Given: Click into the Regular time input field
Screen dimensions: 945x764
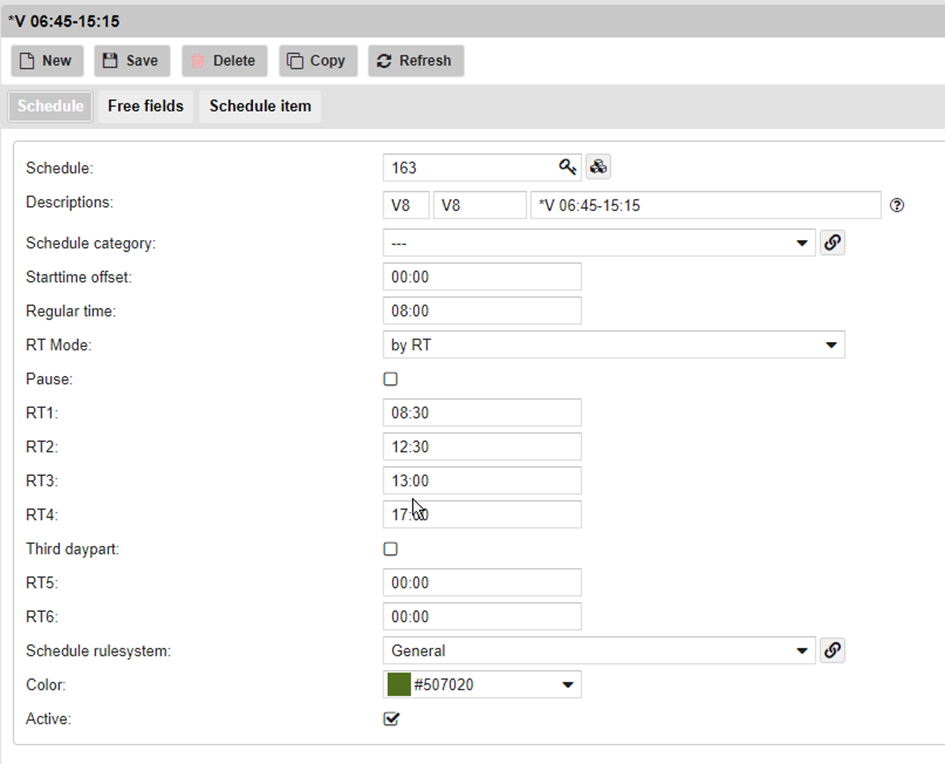Looking at the screenshot, I should coord(482,311).
